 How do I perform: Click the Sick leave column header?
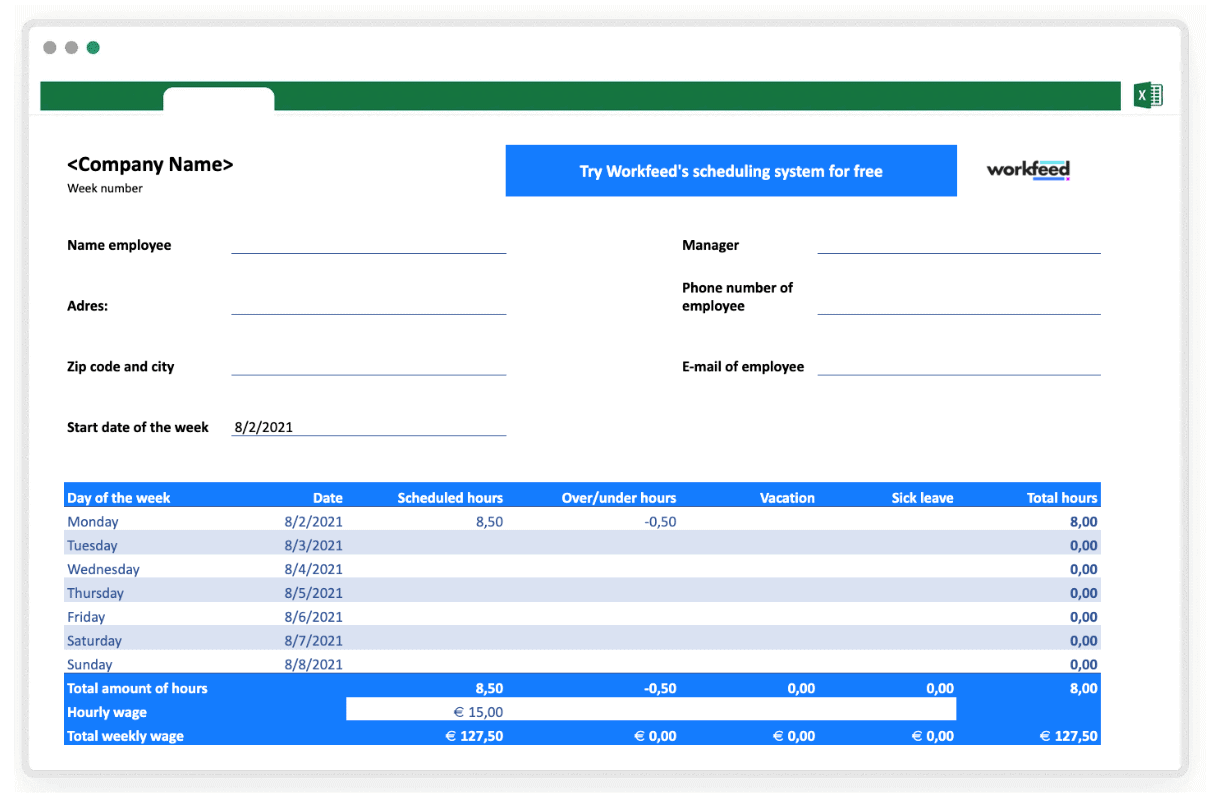click(922, 498)
